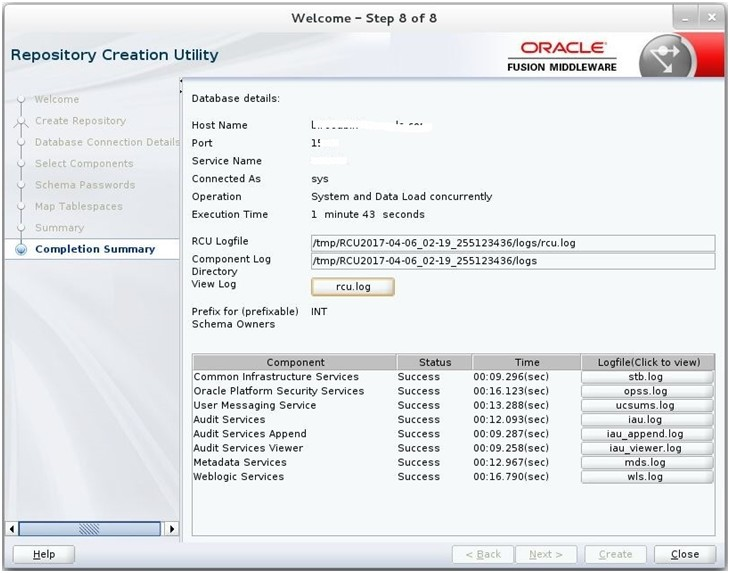730x573 pixels.
Task: Select the Select Components step
Action: pos(84,163)
